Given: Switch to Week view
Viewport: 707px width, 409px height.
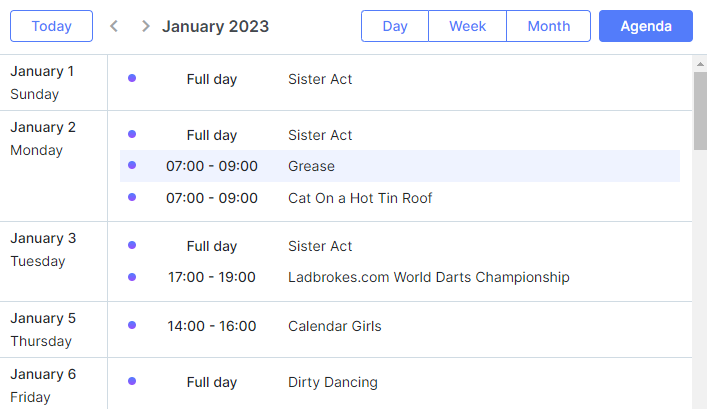Looking at the screenshot, I should (x=468, y=26).
